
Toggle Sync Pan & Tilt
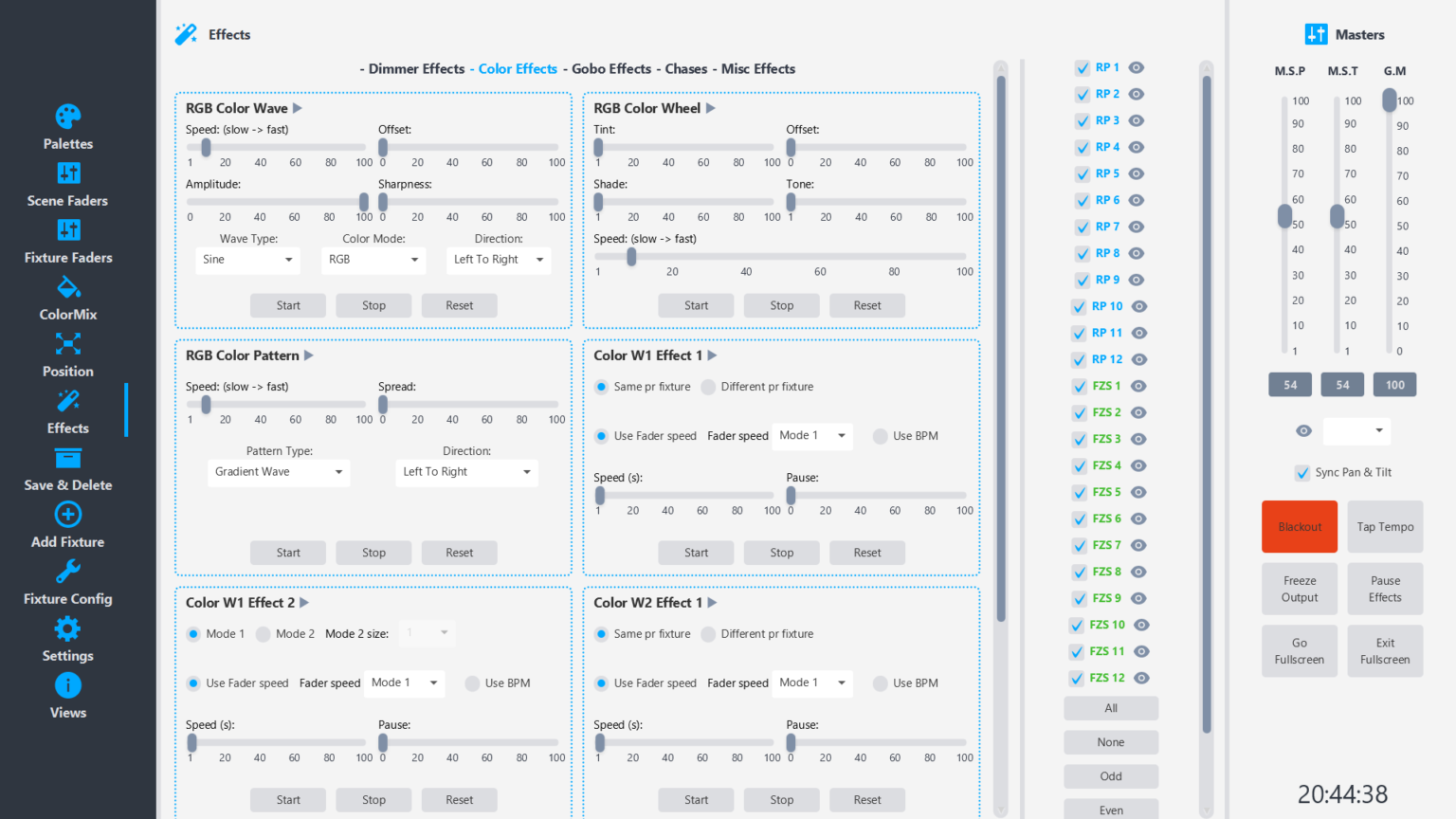[1302, 472]
